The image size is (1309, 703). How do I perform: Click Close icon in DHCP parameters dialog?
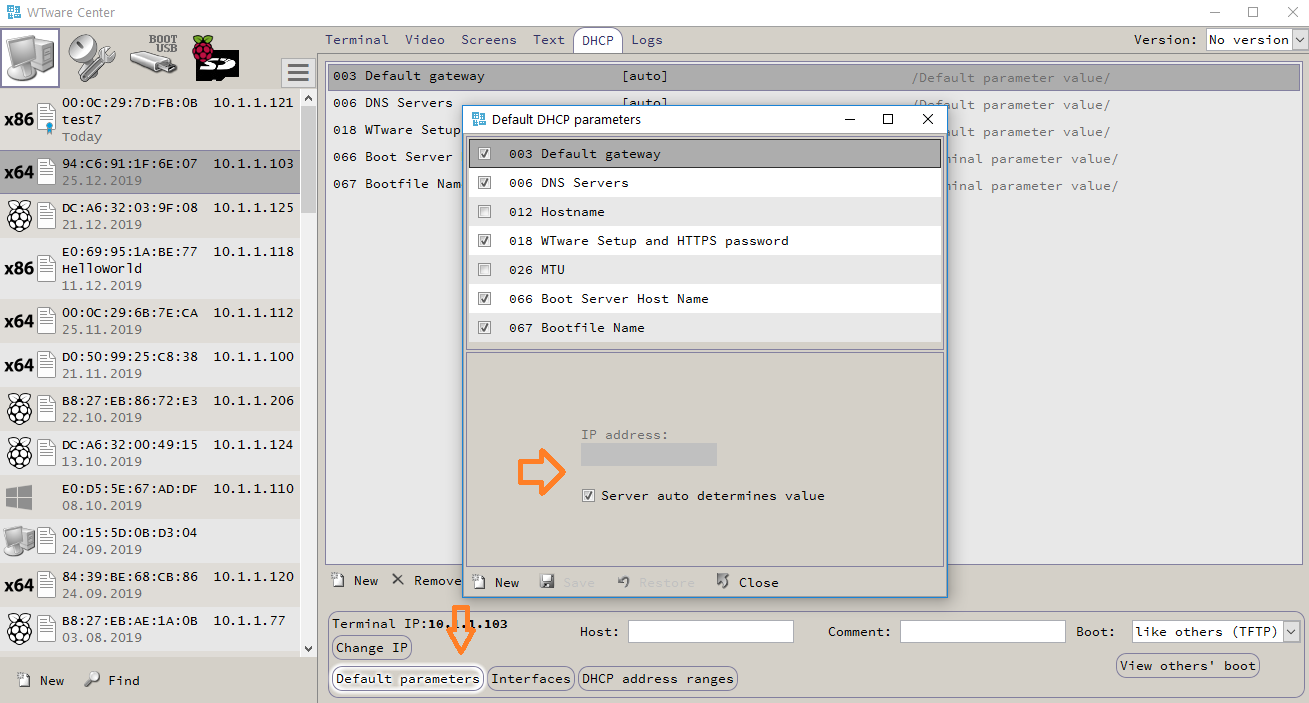pyautogui.click(x=723, y=582)
